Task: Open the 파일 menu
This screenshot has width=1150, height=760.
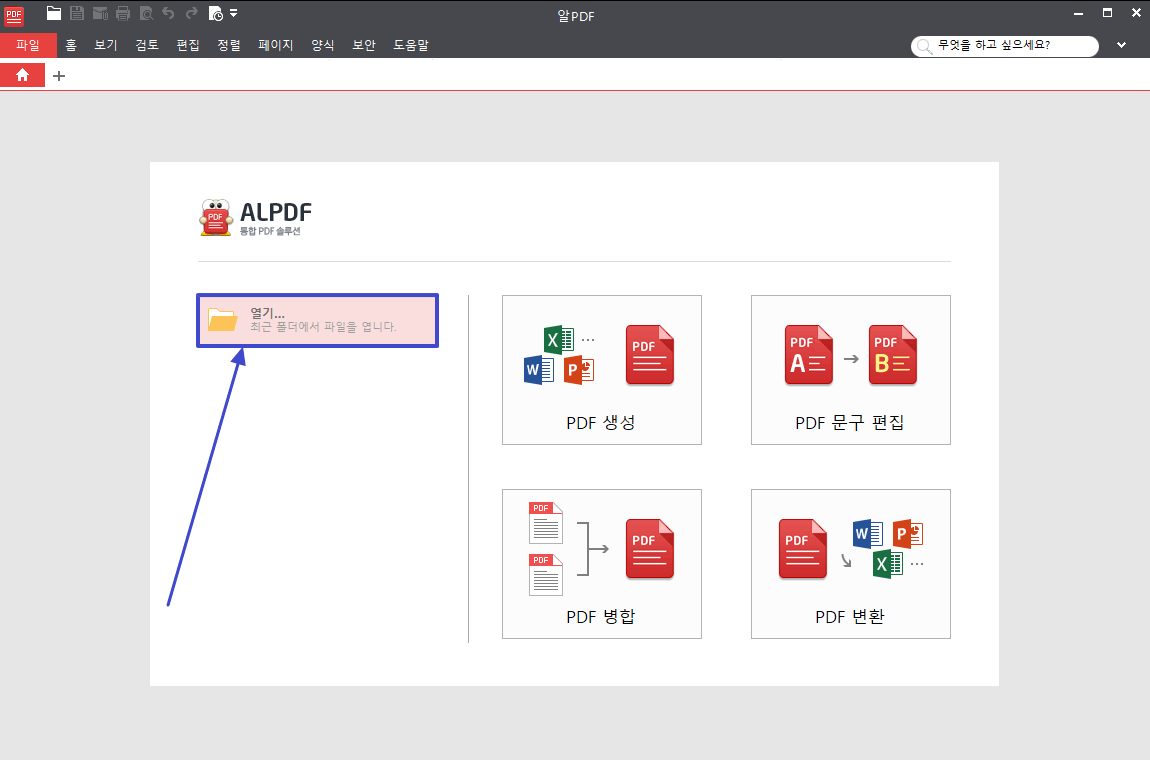Action: point(28,45)
